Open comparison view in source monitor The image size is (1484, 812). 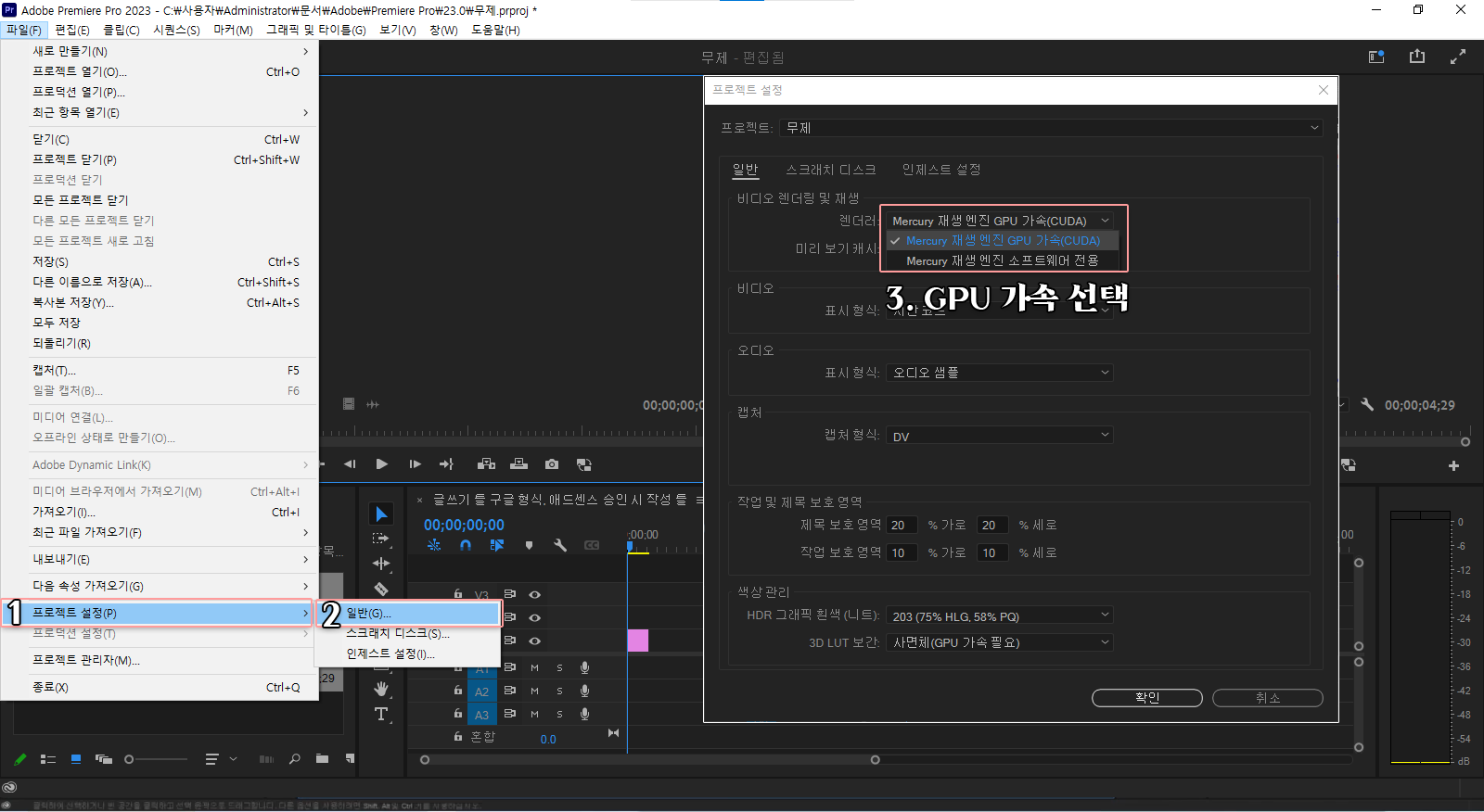tap(583, 464)
